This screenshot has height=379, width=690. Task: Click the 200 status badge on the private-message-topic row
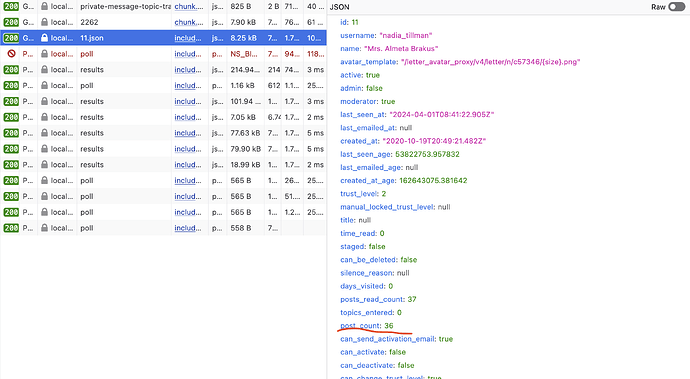click(11, 6)
